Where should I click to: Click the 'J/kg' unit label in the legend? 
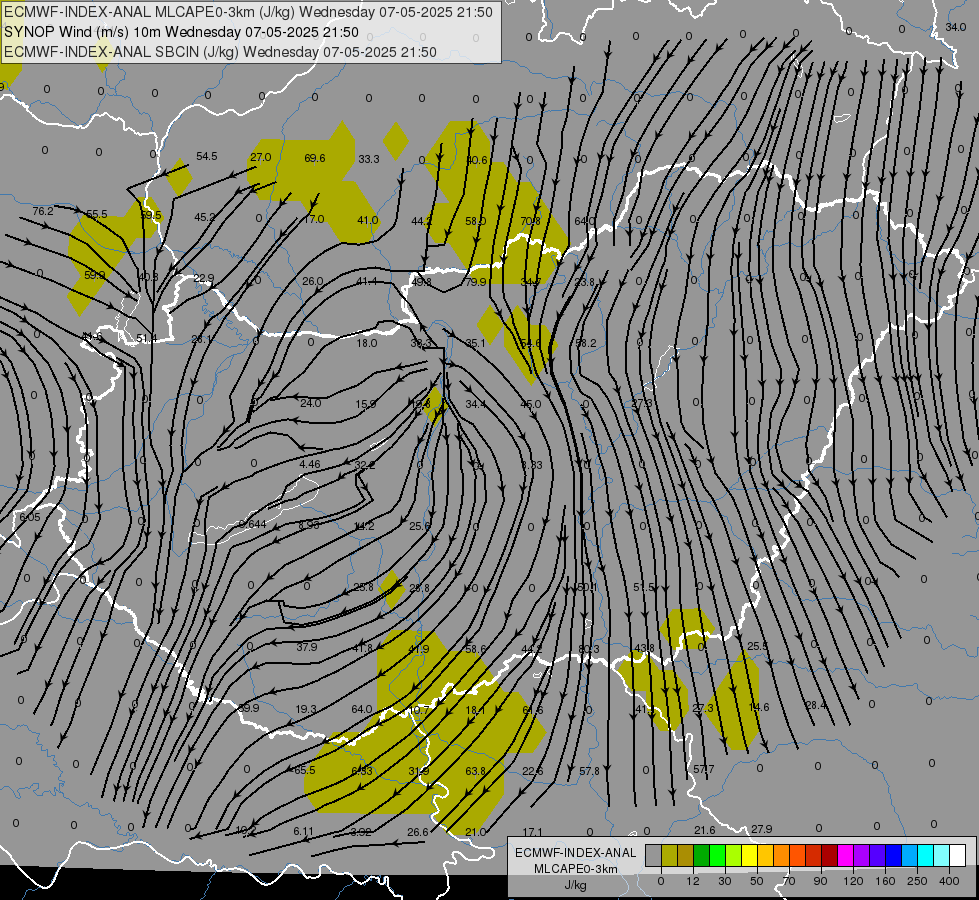click(576, 885)
